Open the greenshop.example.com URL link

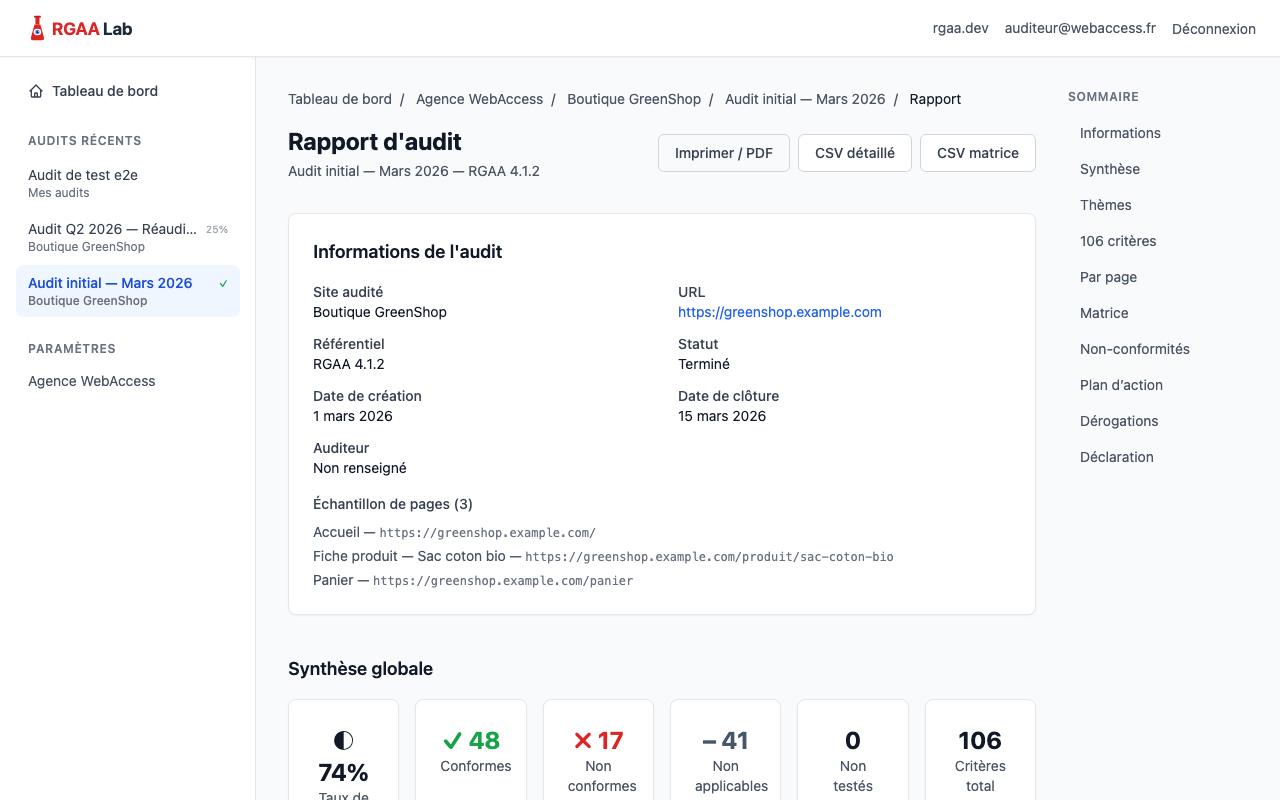(x=779, y=312)
